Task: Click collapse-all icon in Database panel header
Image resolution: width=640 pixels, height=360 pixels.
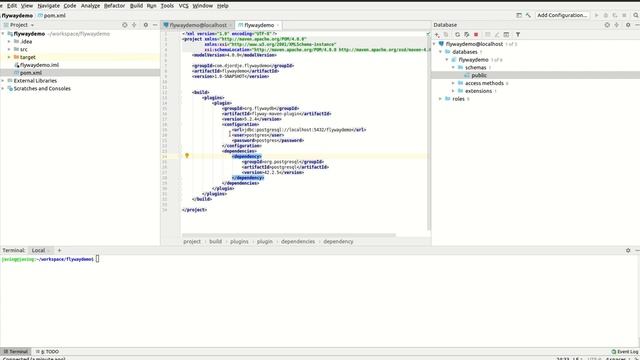Action: [617, 25]
